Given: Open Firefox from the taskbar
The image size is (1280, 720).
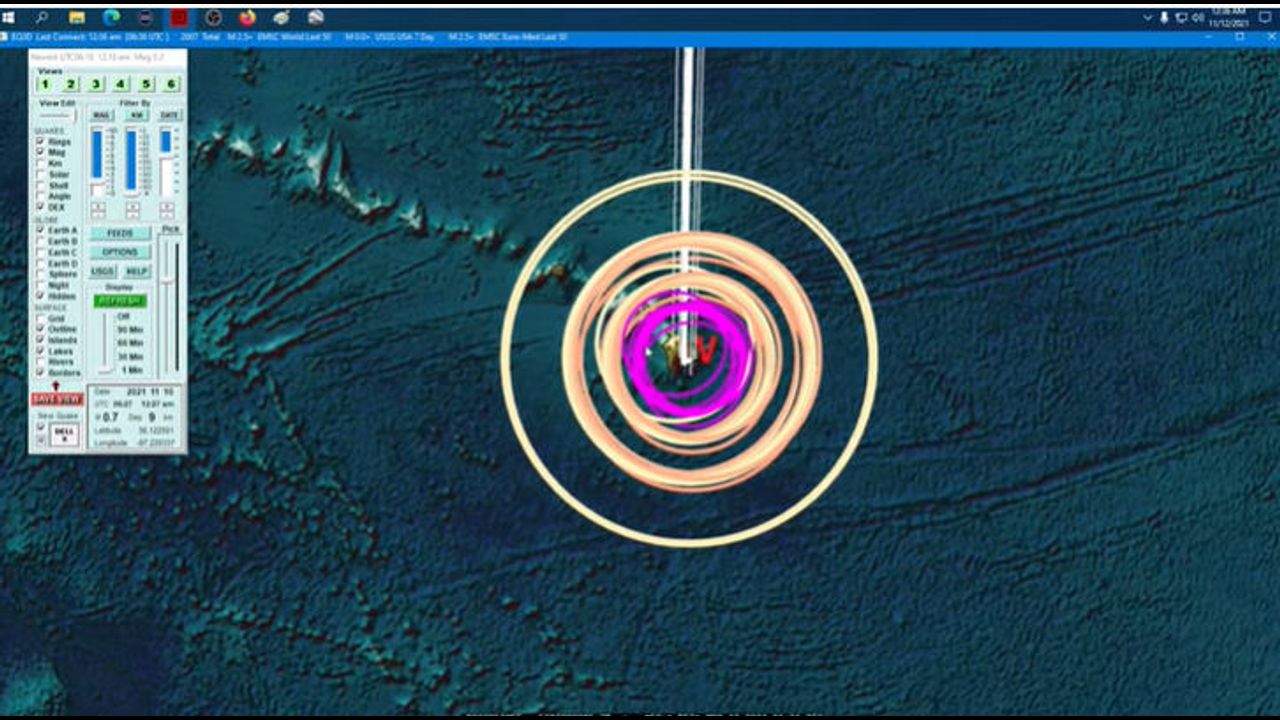Looking at the screenshot, I should tap(247, 17).
